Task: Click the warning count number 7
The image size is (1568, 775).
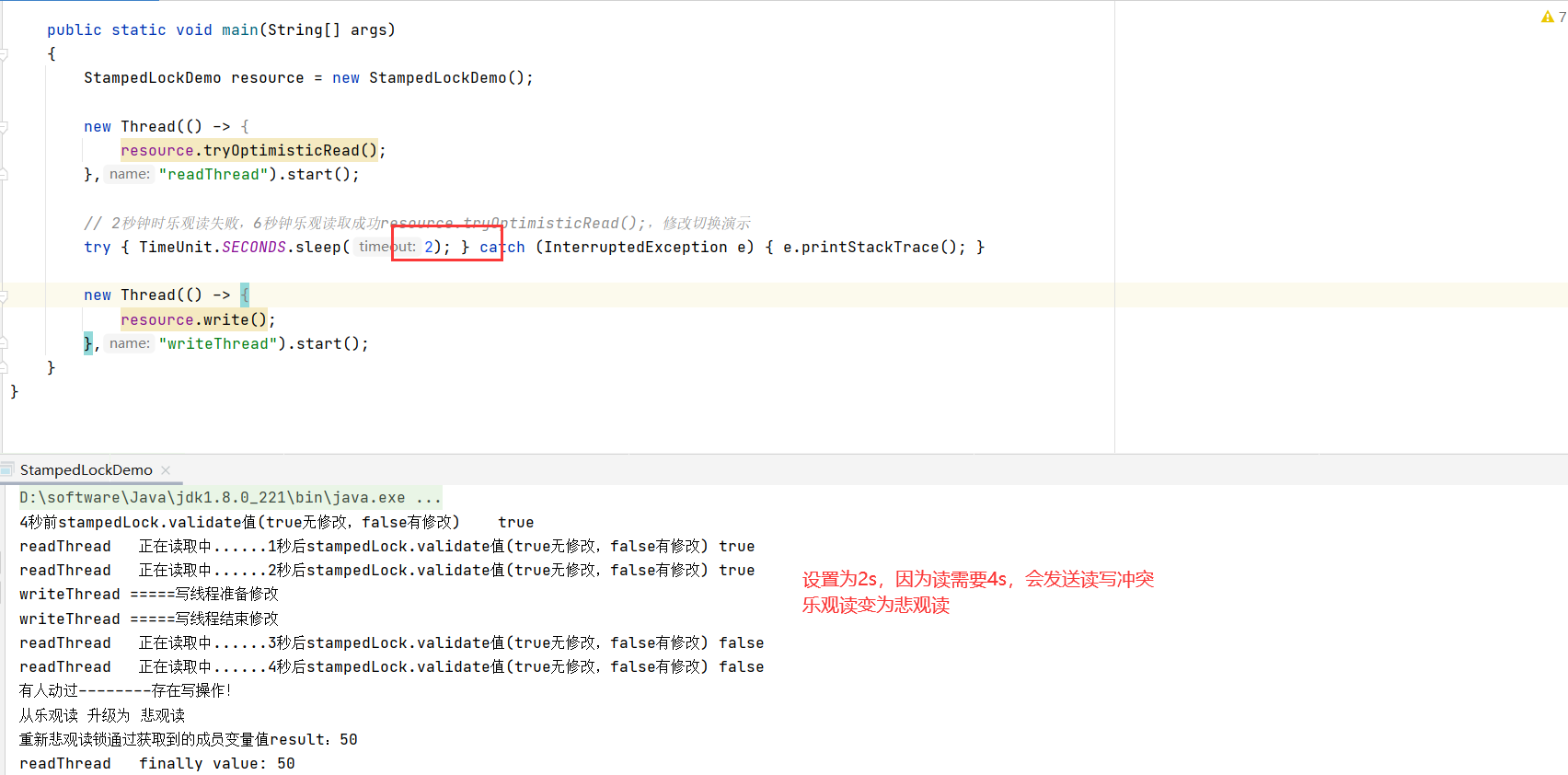Action: coord(1562,17)
